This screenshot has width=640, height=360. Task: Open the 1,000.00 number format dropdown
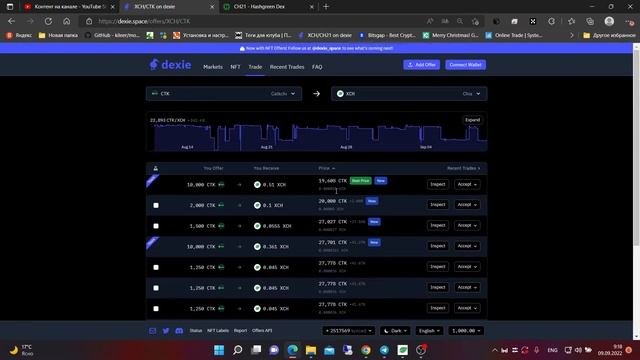pos(466,331)
